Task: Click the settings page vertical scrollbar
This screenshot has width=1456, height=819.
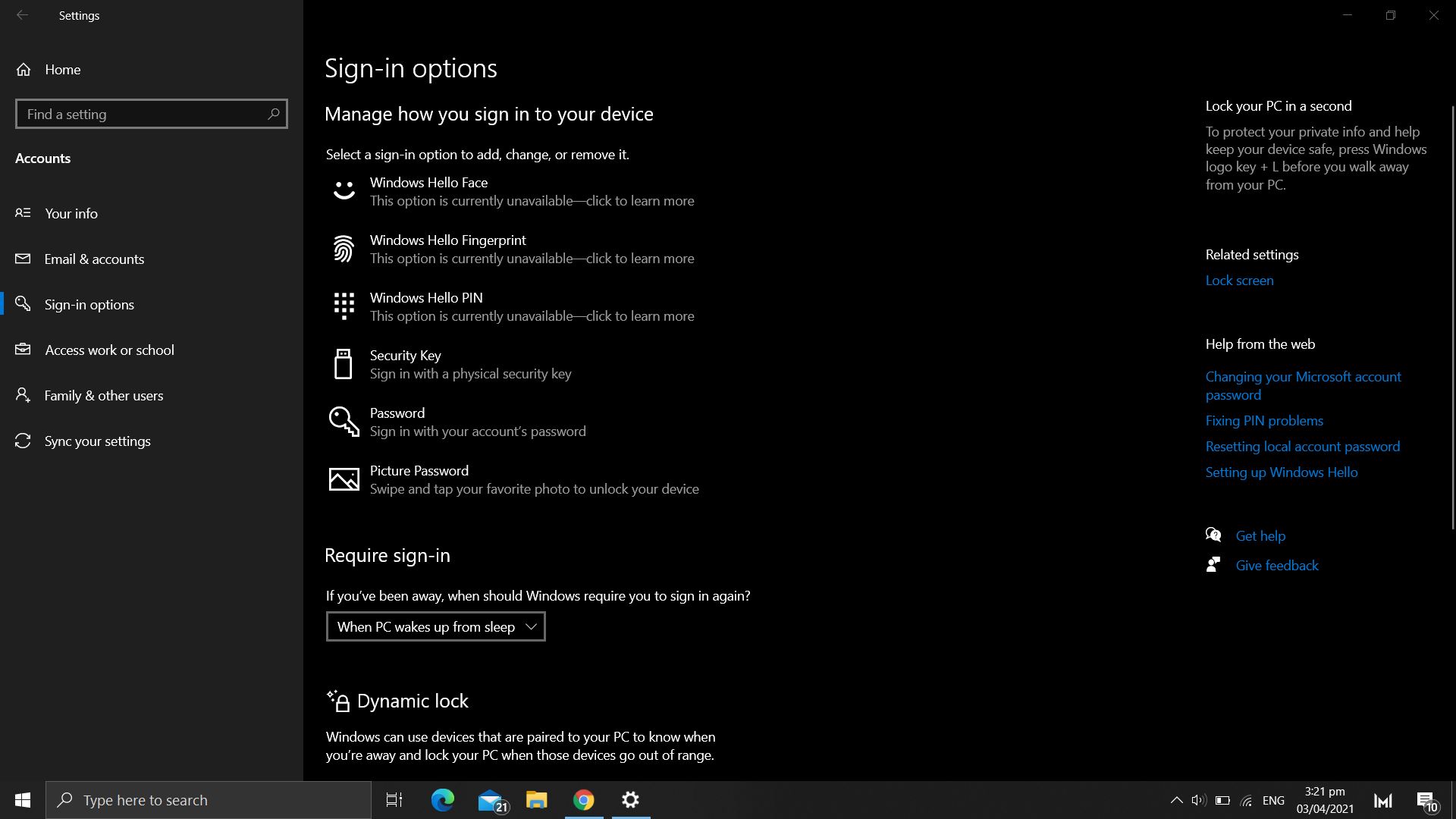Action: (x=1453, y=318)
